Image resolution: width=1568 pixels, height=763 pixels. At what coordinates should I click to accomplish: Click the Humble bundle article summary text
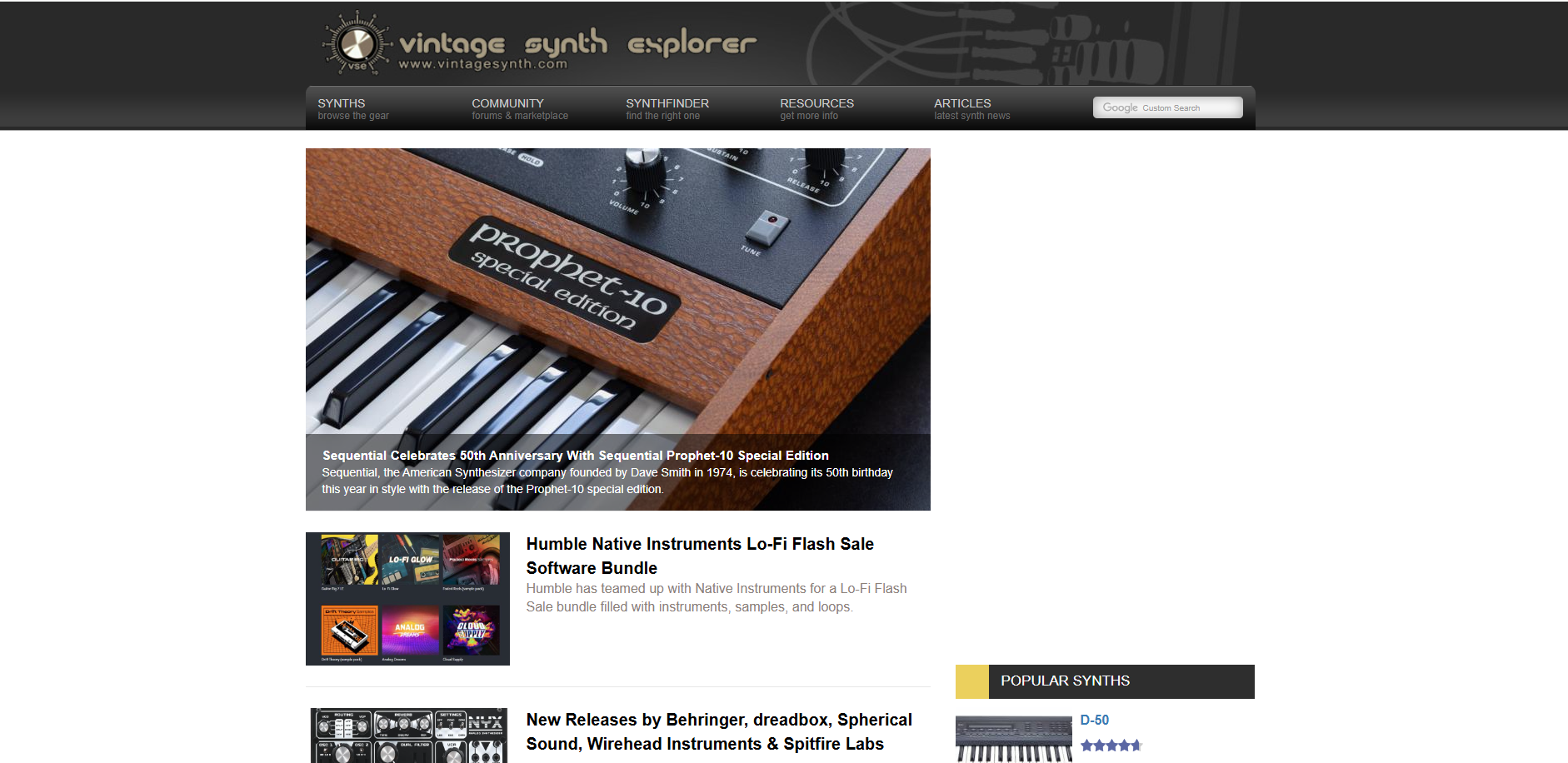coord(716,598)
